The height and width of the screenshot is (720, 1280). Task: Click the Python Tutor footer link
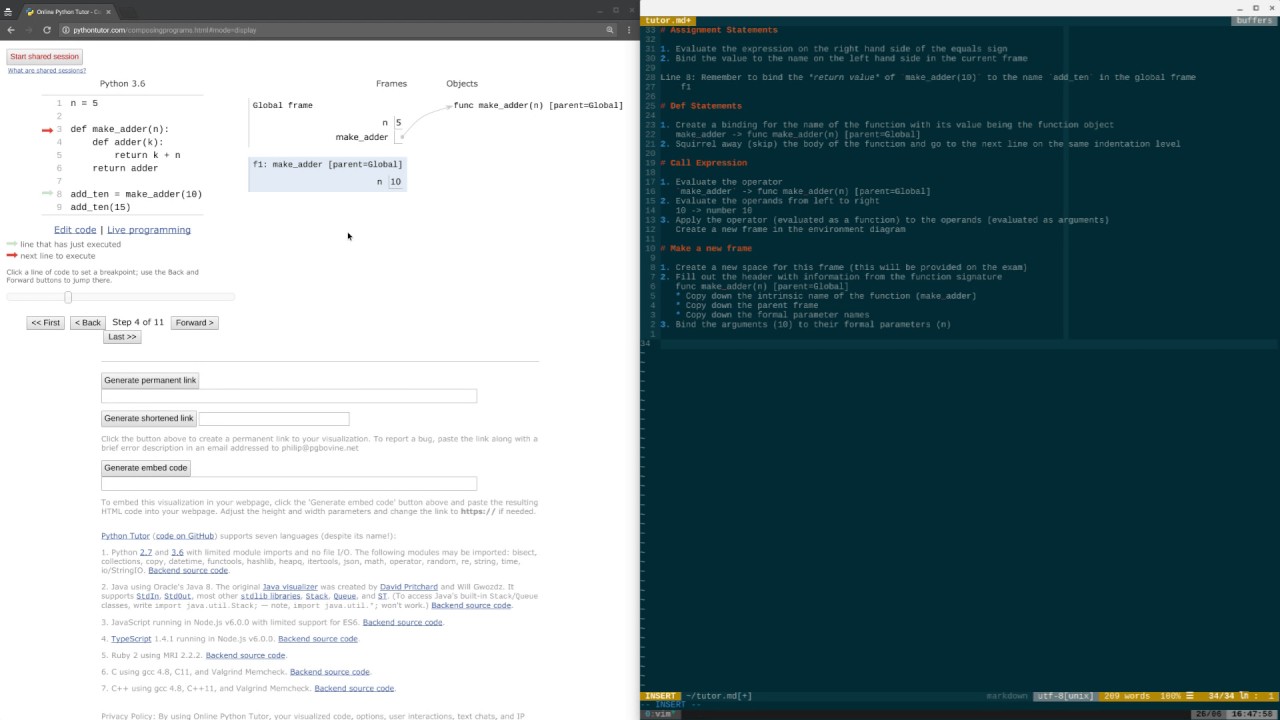tap(125, 536)
